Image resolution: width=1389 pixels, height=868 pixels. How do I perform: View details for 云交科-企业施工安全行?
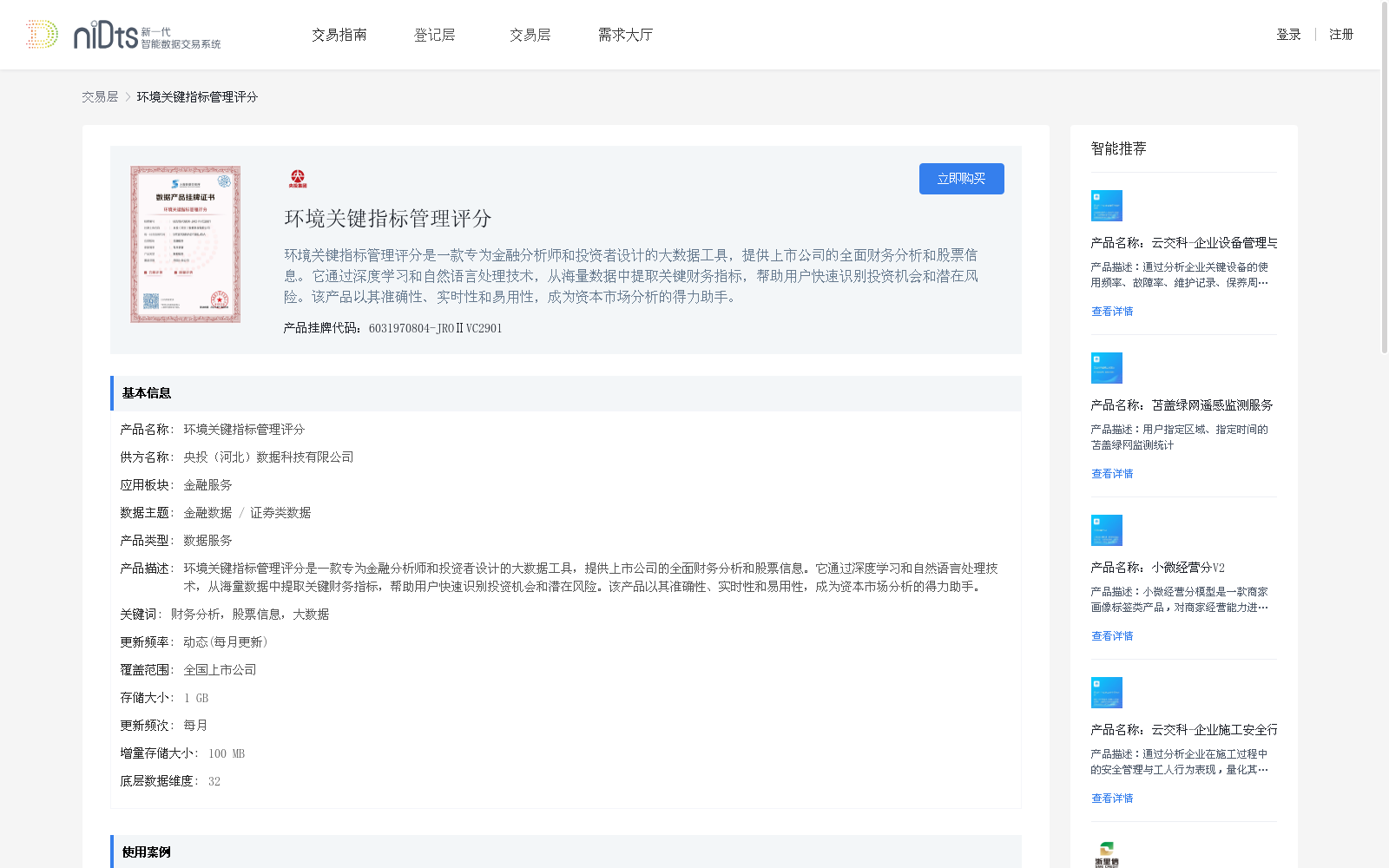click(1112, 799)
